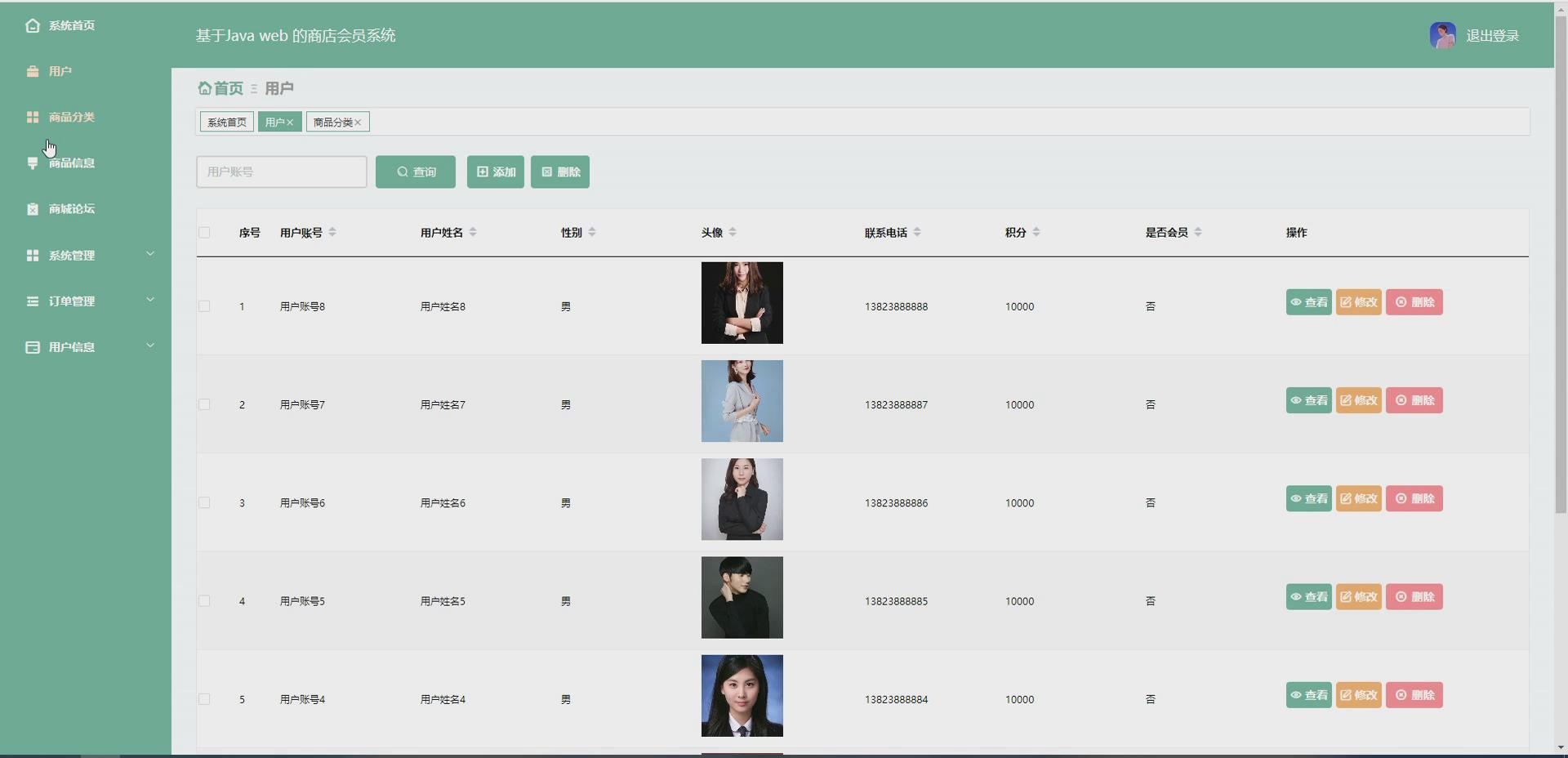This screenshot has height=758, width=1568.
Task: Open 商品信息 in the sidebar
Action: (72, 163)
